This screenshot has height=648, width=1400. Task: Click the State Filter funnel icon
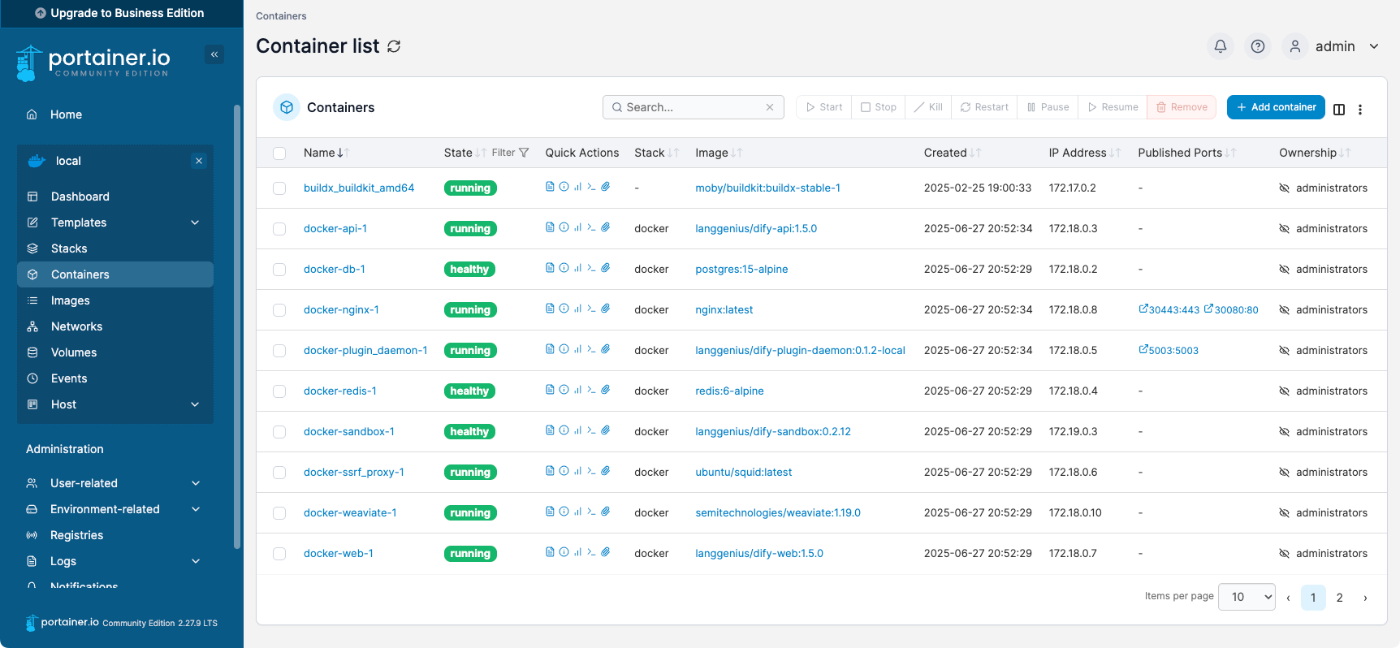524,153
